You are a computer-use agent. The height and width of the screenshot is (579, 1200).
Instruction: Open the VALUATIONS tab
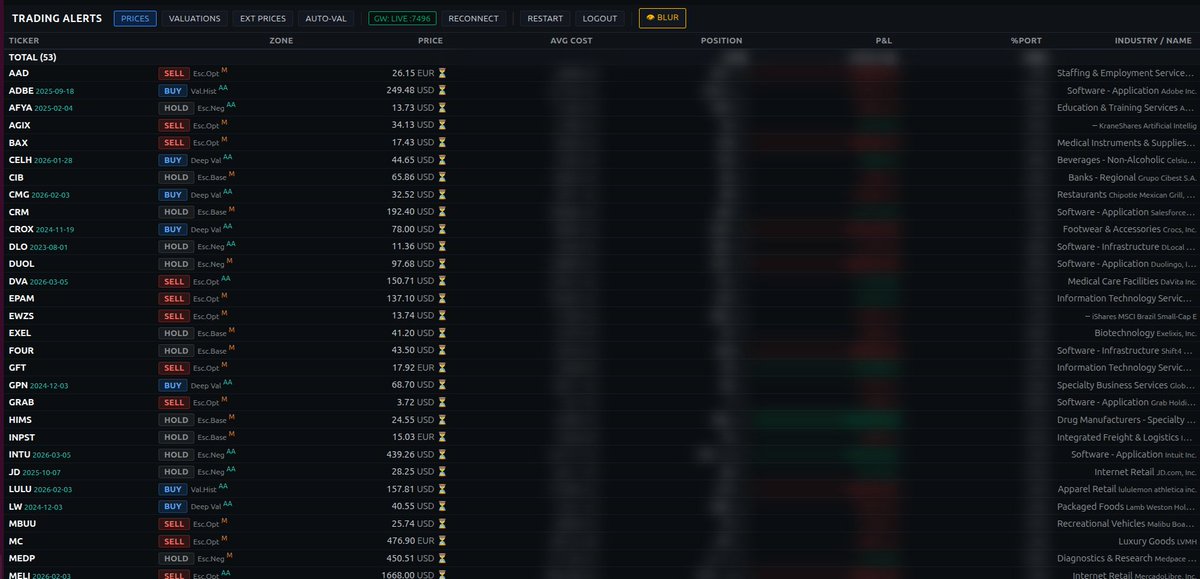[x=194, y=19]
